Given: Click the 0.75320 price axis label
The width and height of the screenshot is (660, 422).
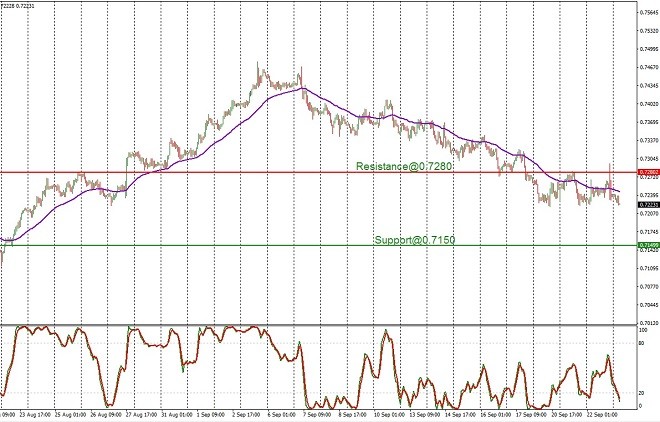Looking at the screenshot, I should pyautogui.click(x=649, y=31).
